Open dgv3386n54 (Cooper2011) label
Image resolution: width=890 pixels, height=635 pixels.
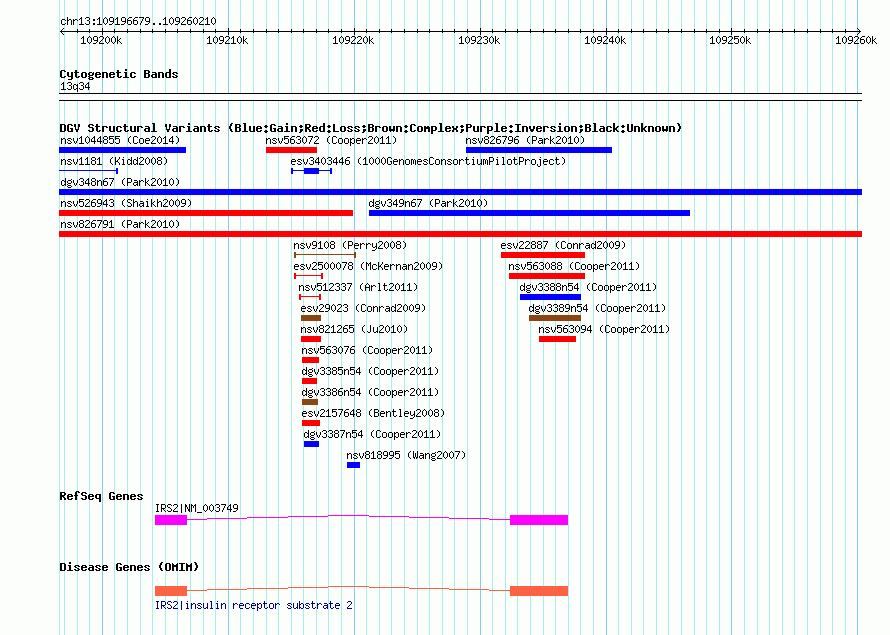370,392
